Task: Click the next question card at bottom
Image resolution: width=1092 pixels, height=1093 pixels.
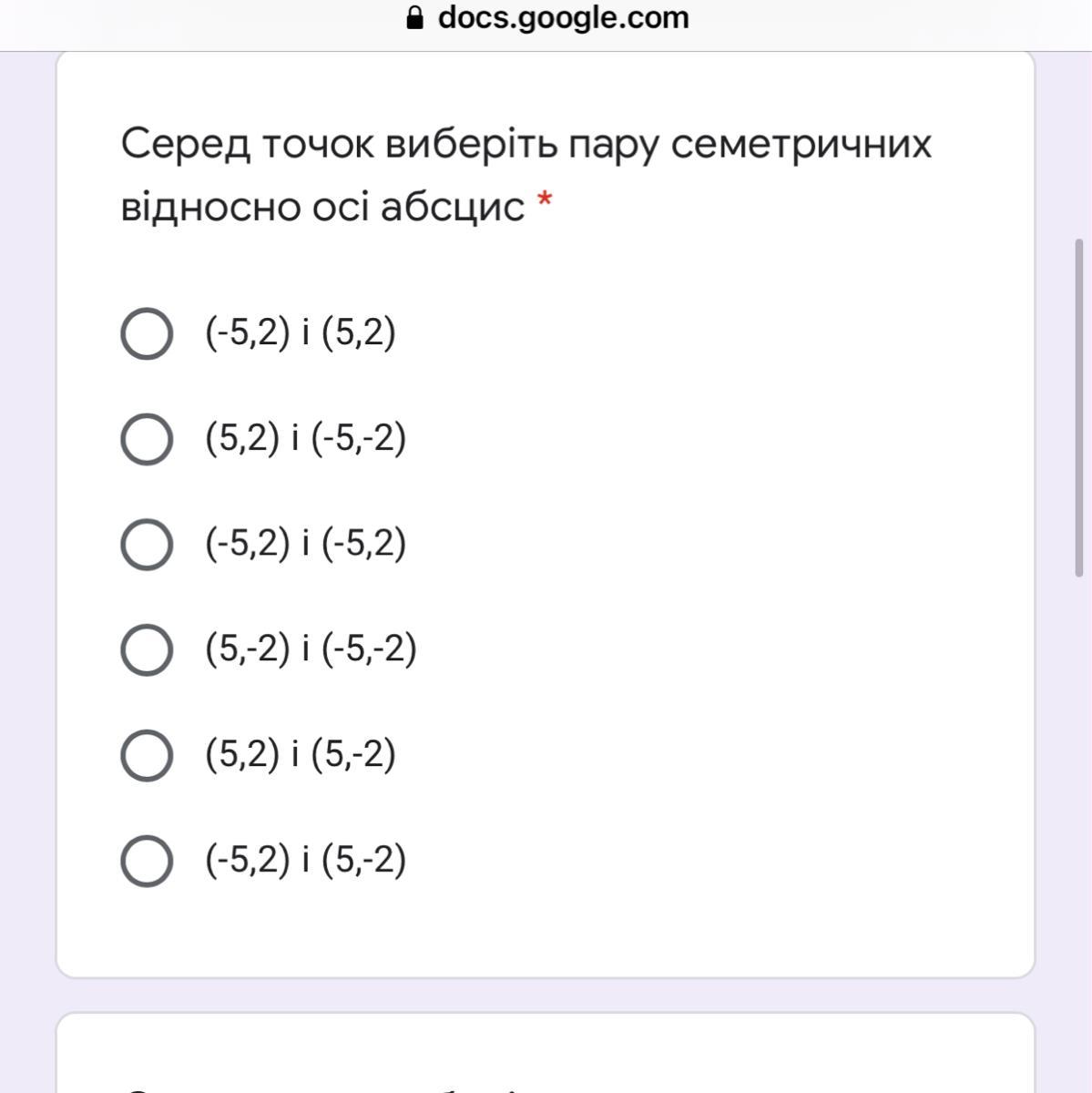Action: [545, 1057]
